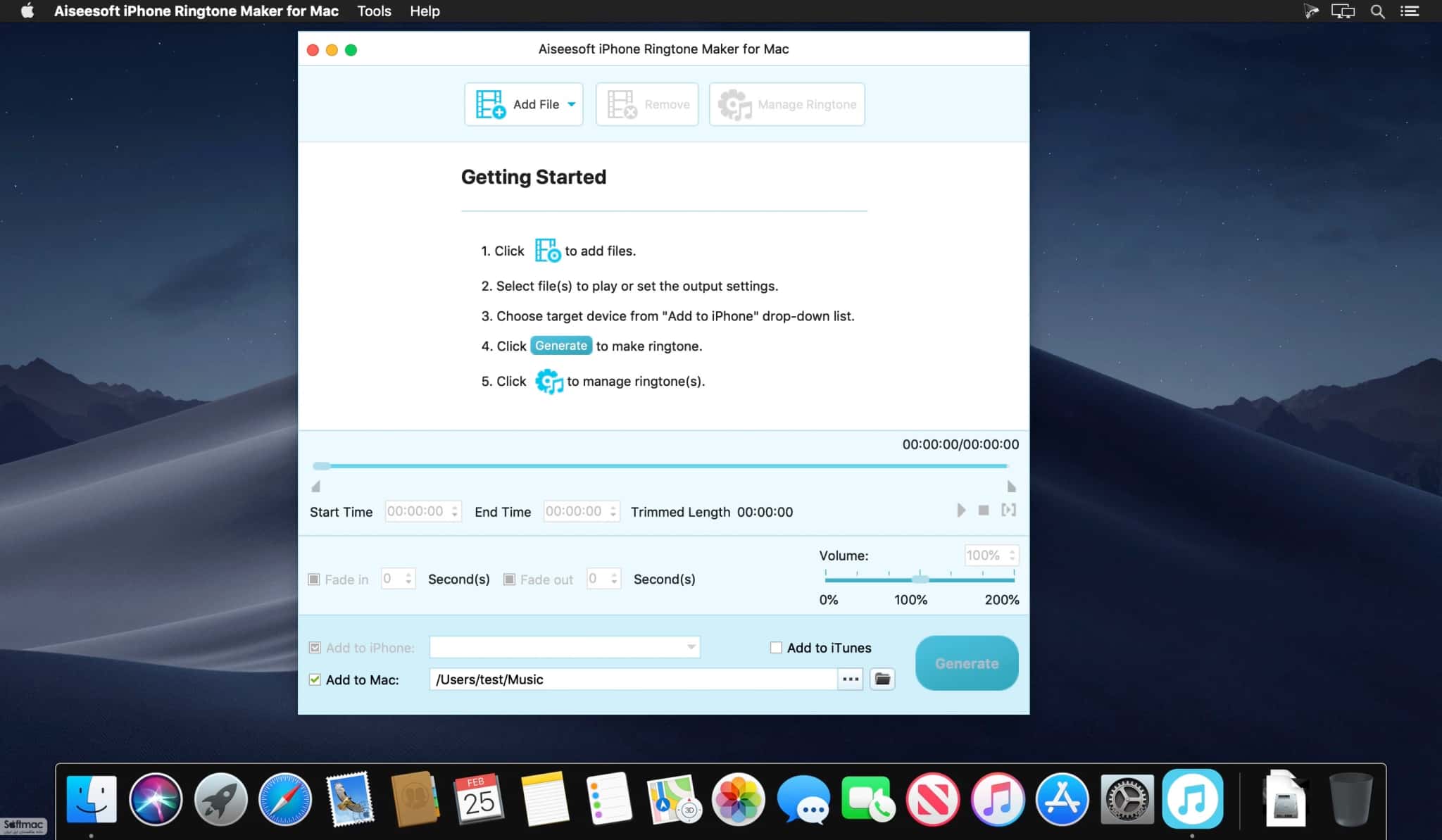The image size is (1442, 840).
Task: Open Reminders from the Dock
Action: (x=609, y=799)
